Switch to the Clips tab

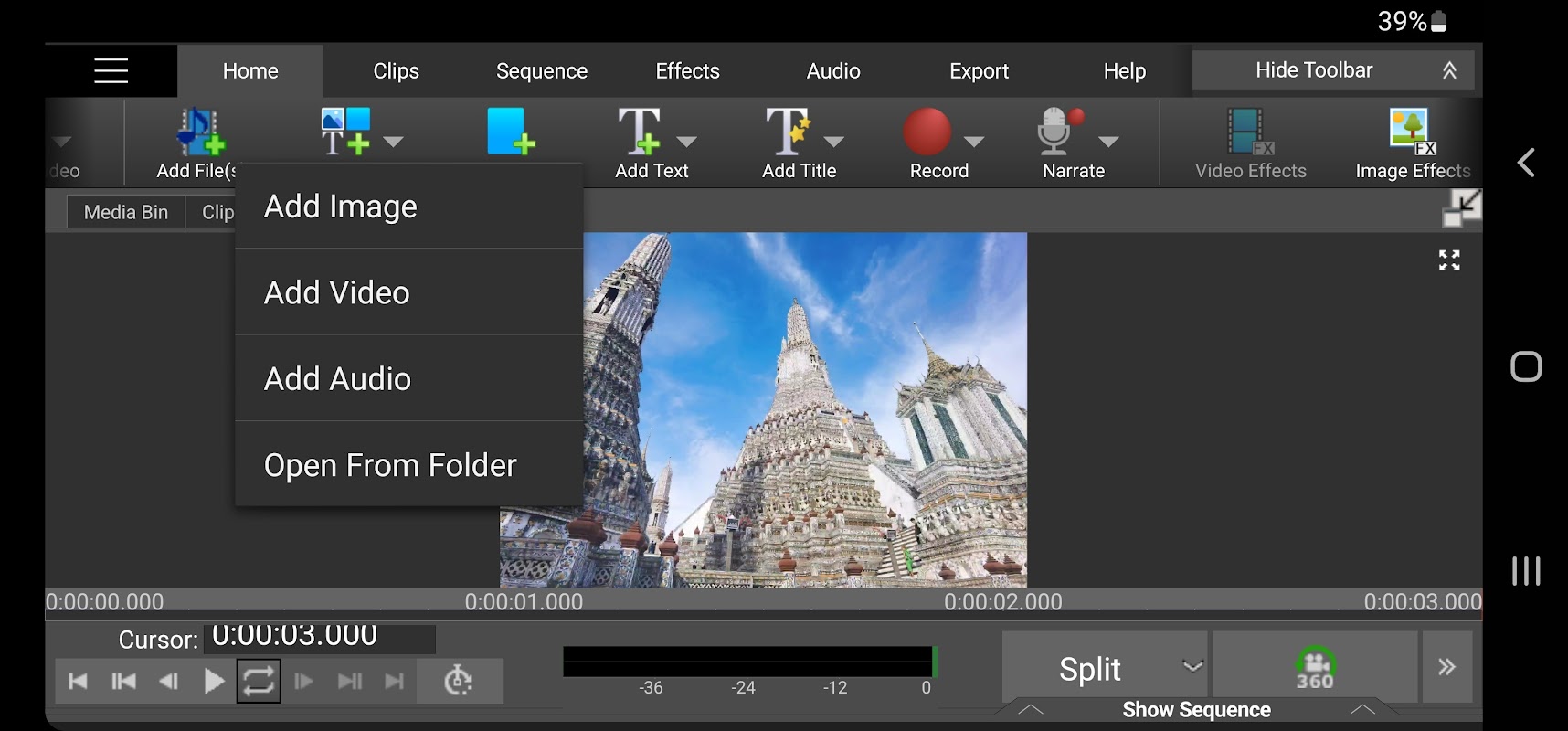click(396, 71)
